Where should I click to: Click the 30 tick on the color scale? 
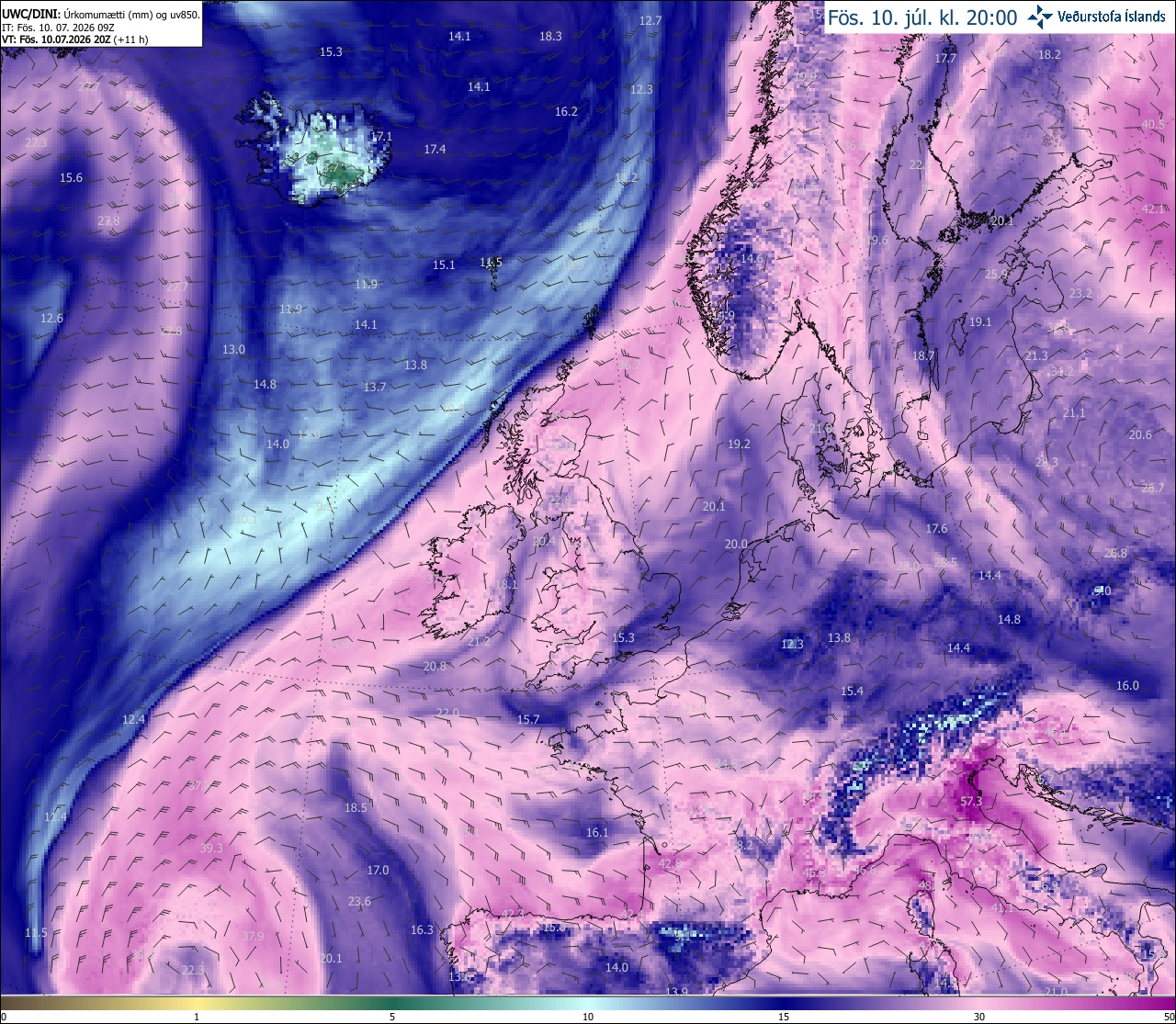[979, 1017]
